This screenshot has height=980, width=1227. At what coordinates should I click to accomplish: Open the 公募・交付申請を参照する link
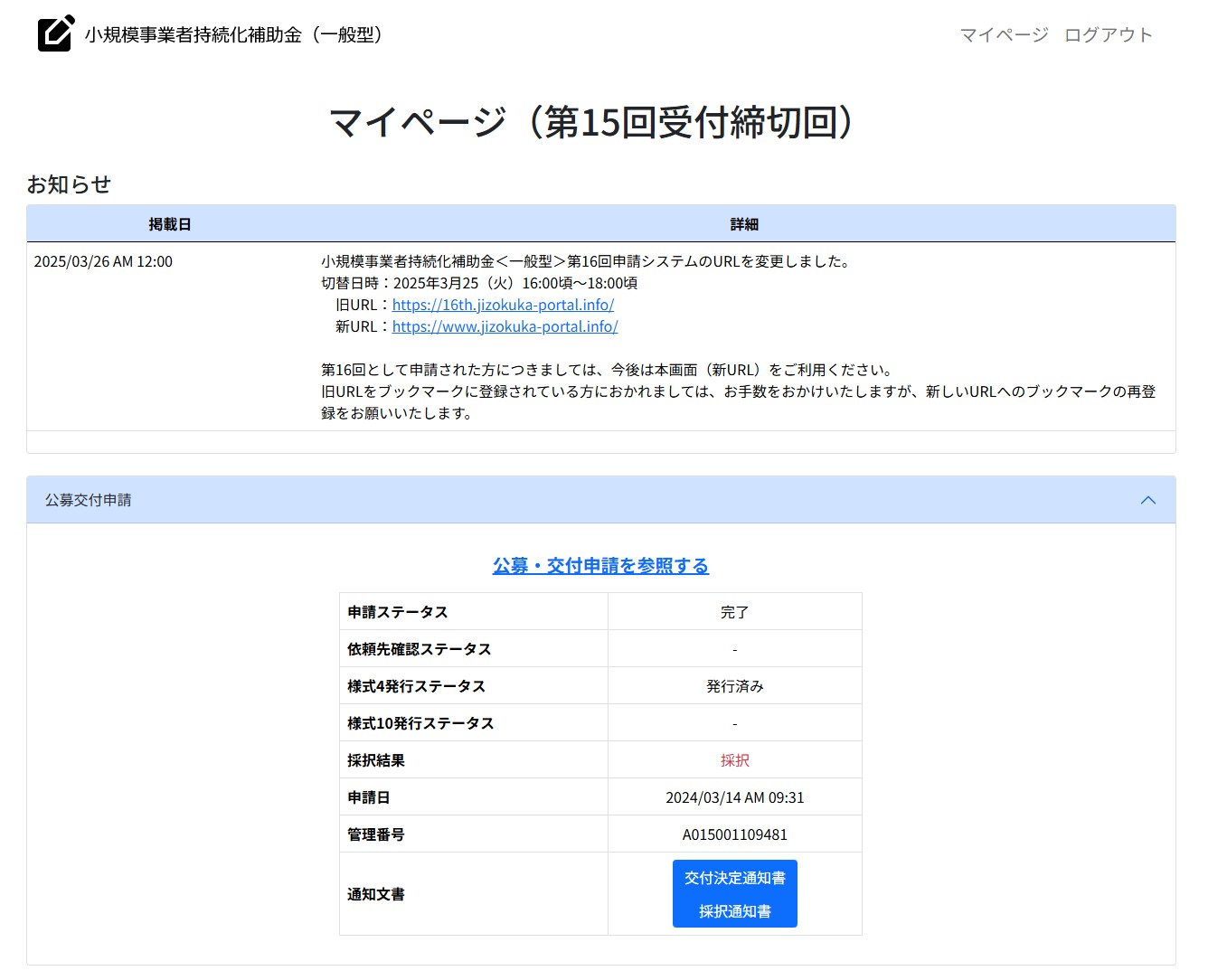pyautogui.click(x=600, y=565)
